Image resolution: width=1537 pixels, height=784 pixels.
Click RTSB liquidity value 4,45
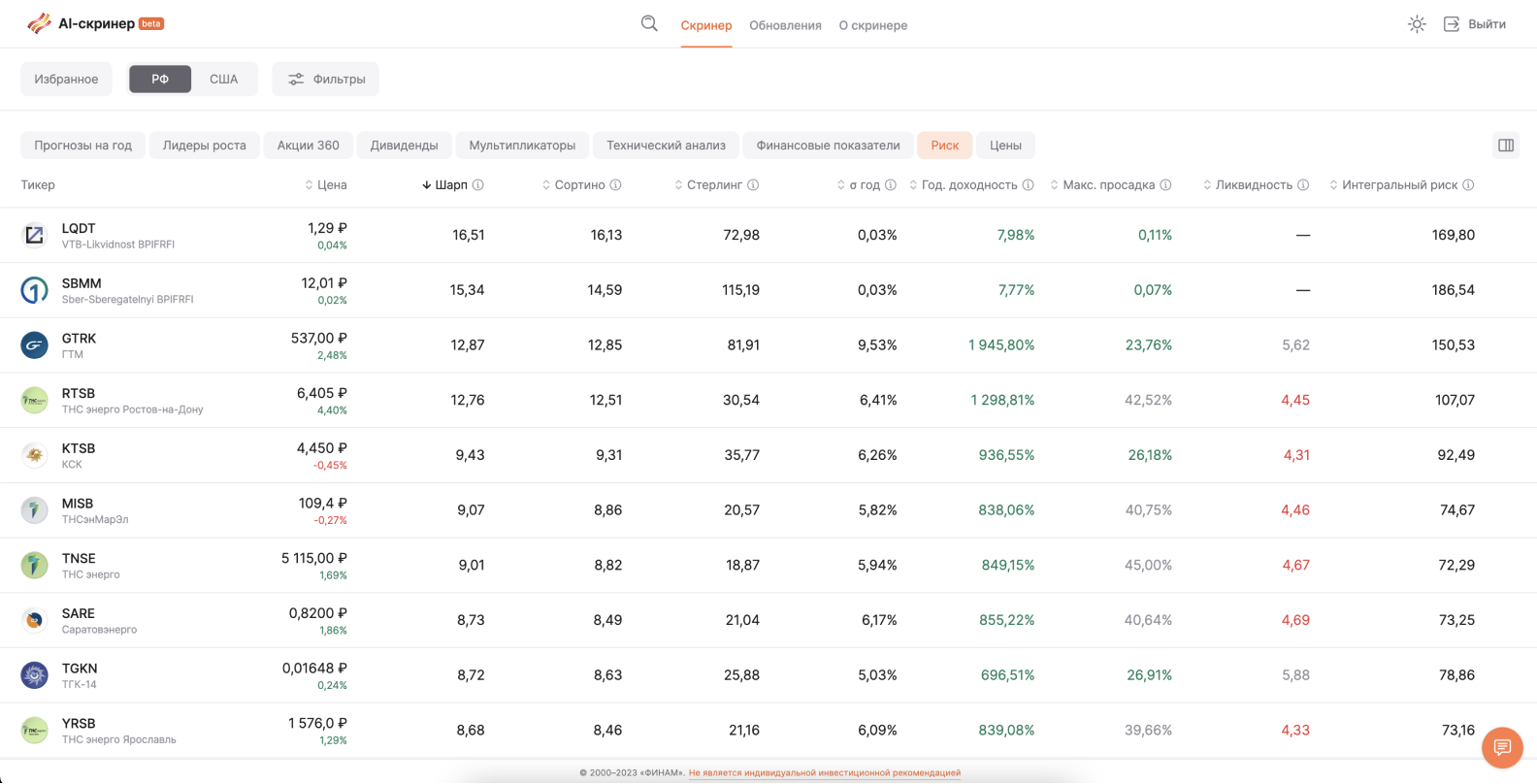(1295, 400)
